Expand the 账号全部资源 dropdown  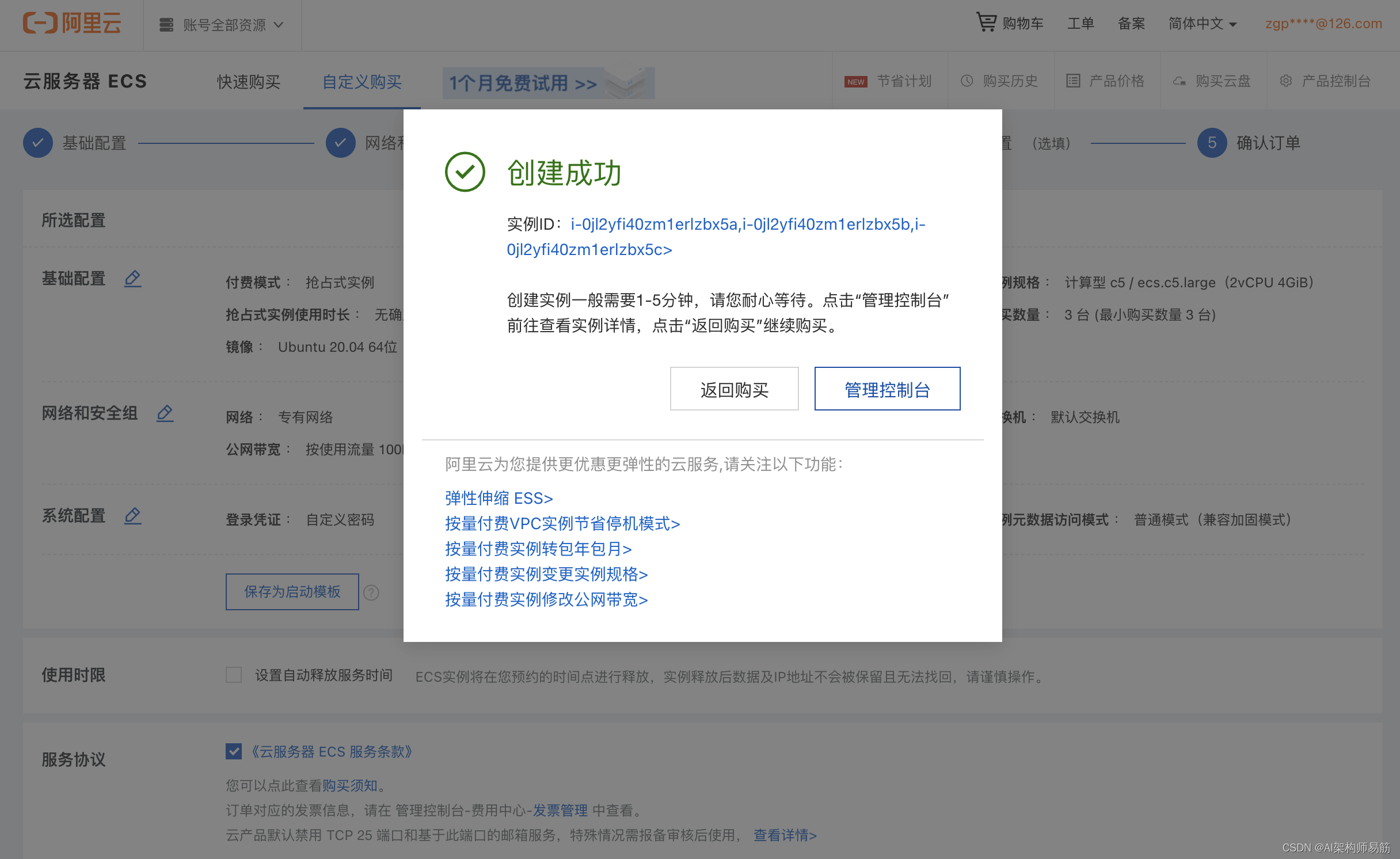tap(222, 25)
